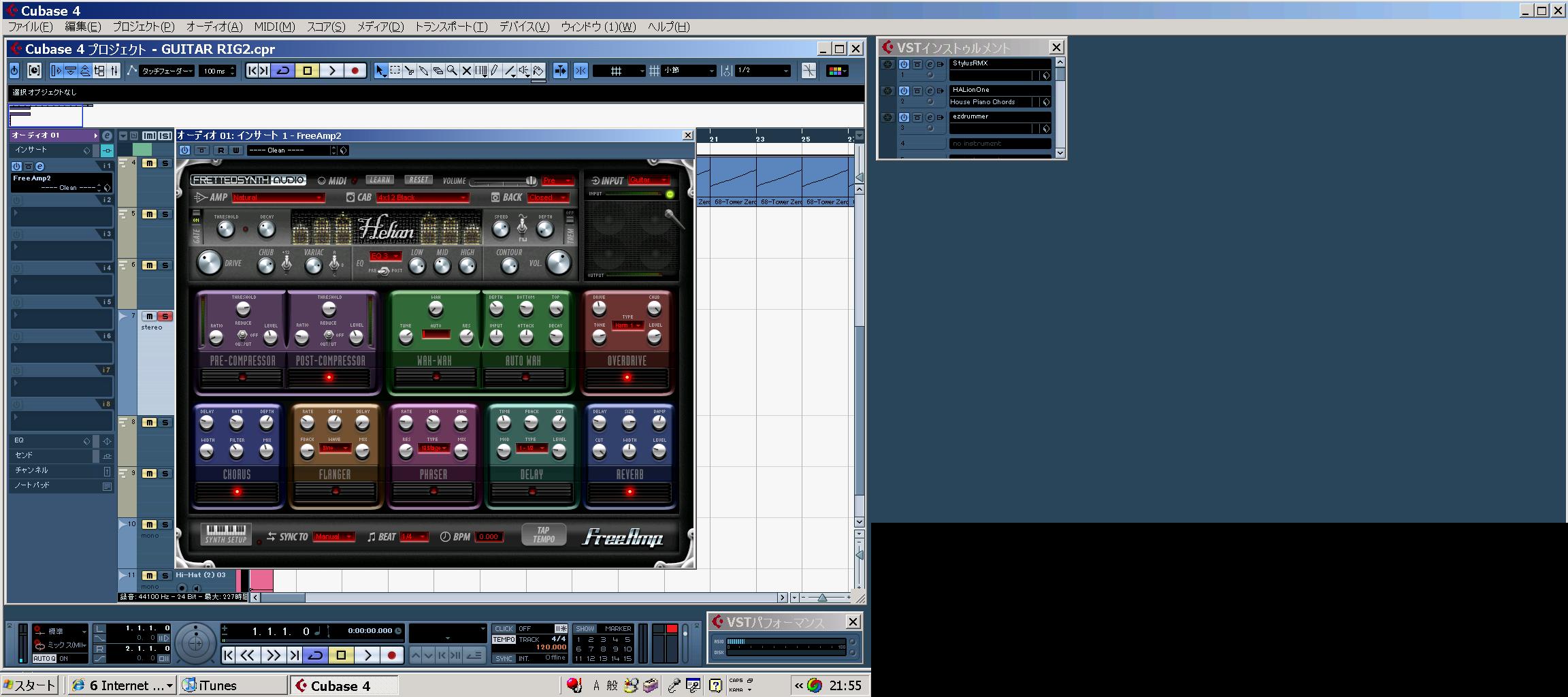
Task: Open the CAB dropdown showing 4x12 Black
Action: (x=423, y=197)
